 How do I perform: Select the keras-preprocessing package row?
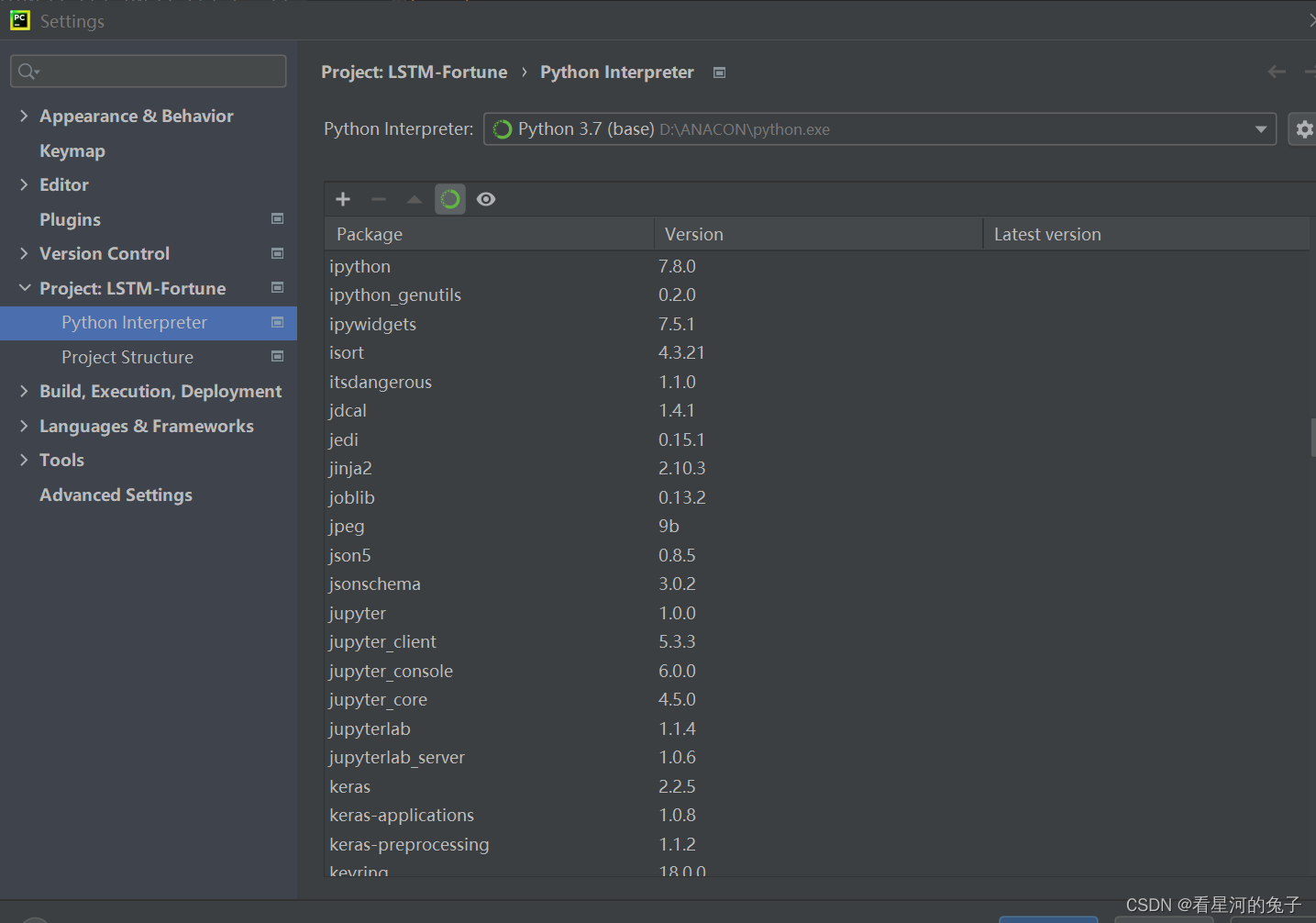tap(817, 844)
